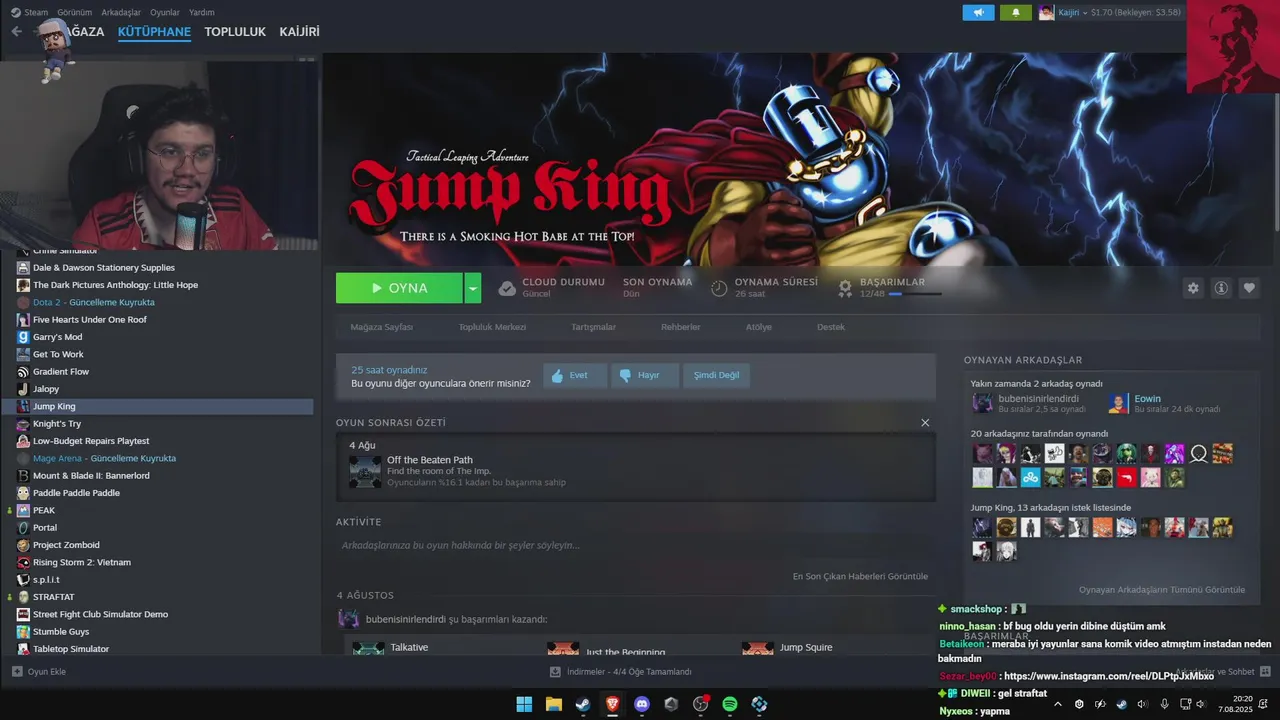This screenshot has height=720, width=1280.
Task: Open Oynayan Arkadaşların Tümünü Görüntüle
Action: pyautogui.click(x=1162, y=590)
